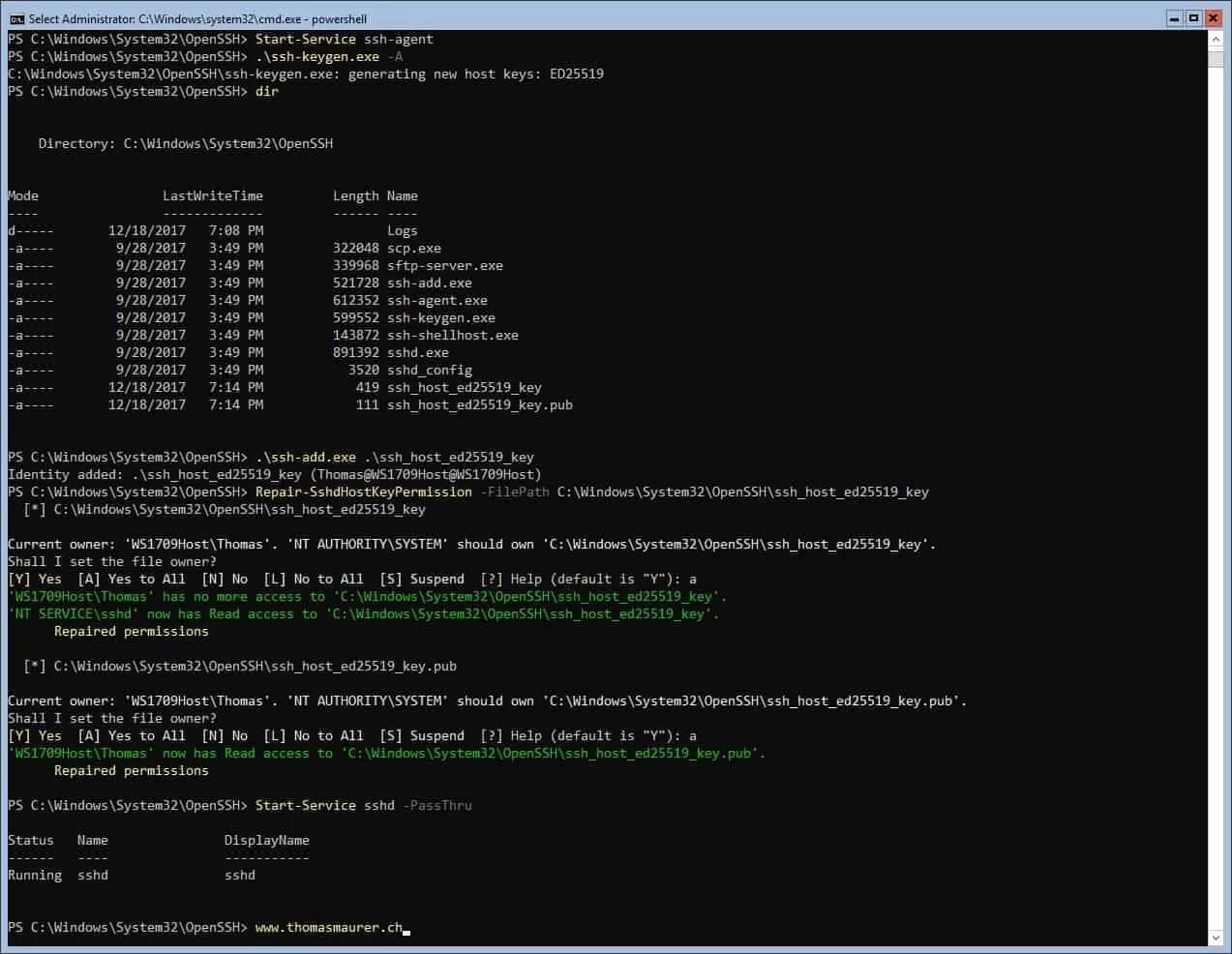Click '[*] ...ssh_host_ed25519_key.pub' line
Image resolution: width=1232 pixels, height=954 pixels.
(x=240, y=667)
